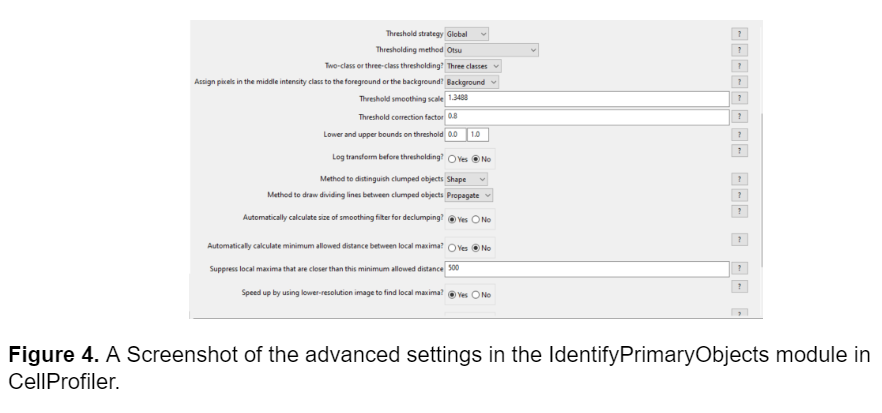Viewport: 882px width, 413px height.
Task: Open help for Suppress local maxima distance
Action: pos(740,269)
